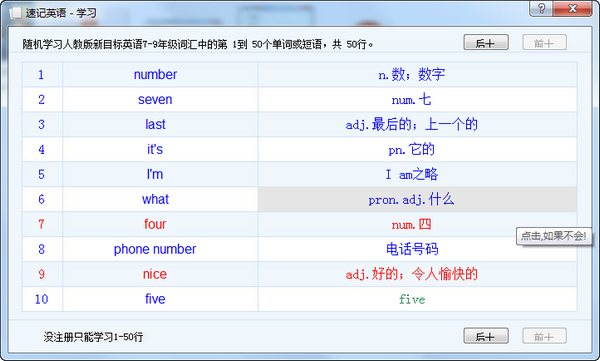
Task: Click the red meaning 'adj.好的;令人愉快的'
Action: click(412, 274)
